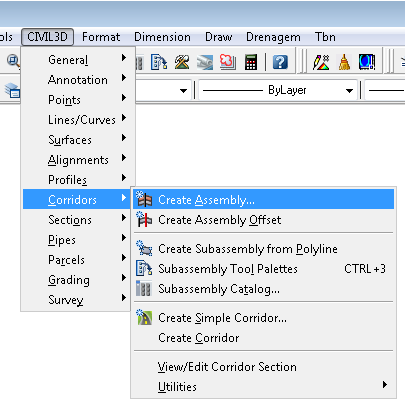Click the zoom magnifier icon
The height and width of the screenshot is (406, 405).
13,61
